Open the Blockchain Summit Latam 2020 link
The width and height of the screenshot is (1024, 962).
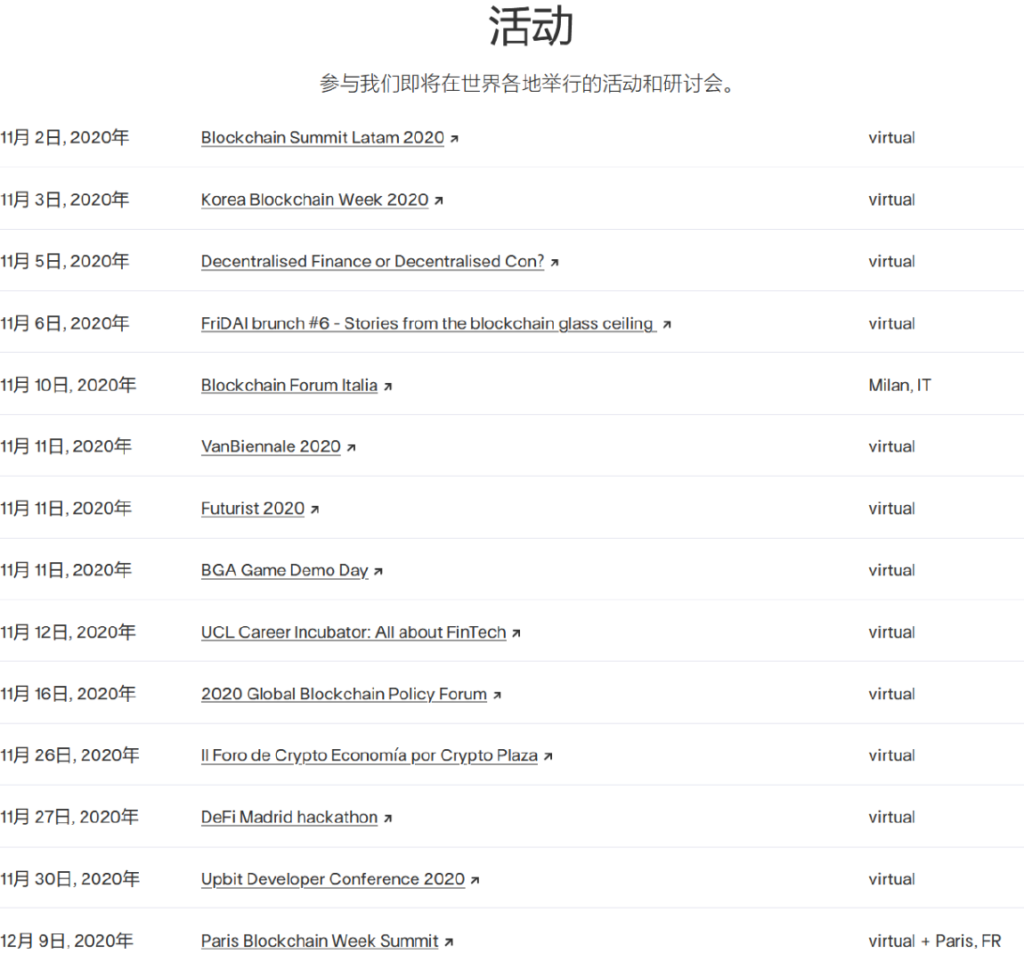click(323, 138)
